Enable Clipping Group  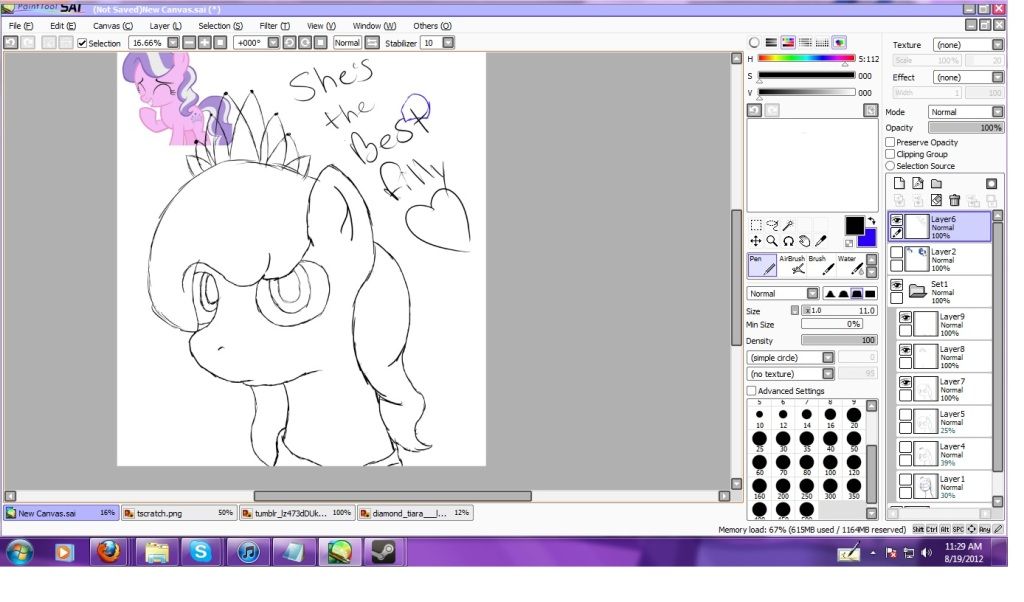pos(889,153)
